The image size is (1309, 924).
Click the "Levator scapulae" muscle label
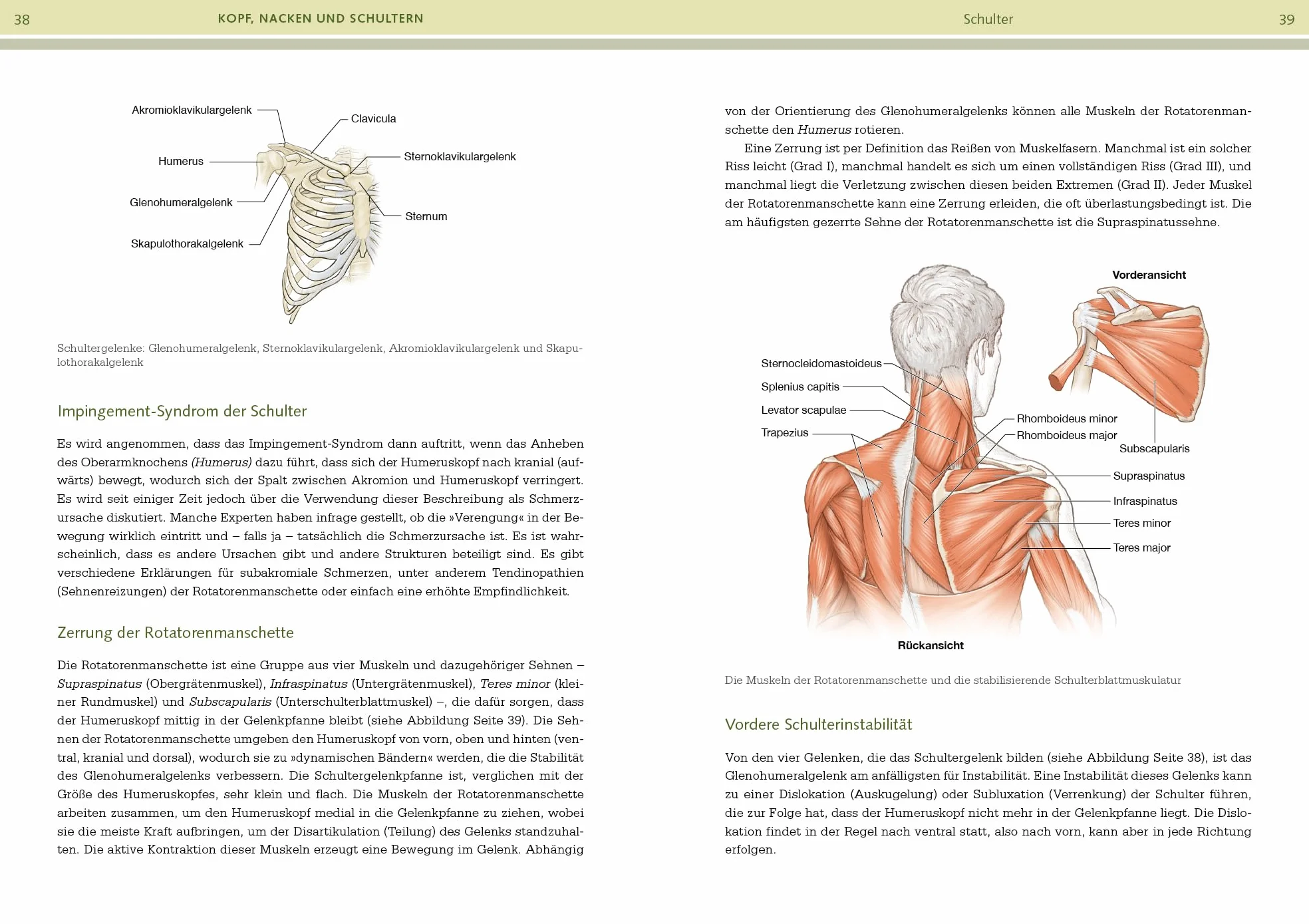(x=803, y=410)
